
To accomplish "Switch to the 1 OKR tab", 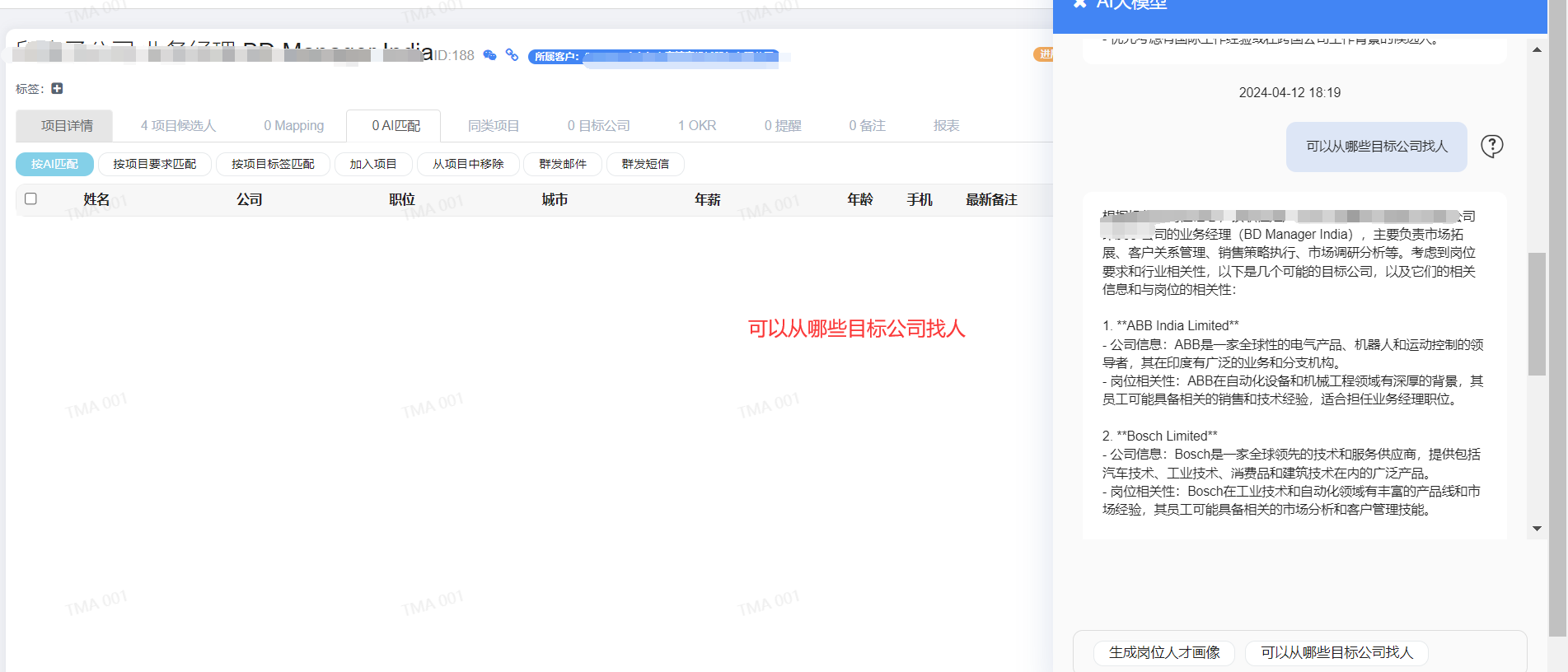I will (x=697, y=126).
